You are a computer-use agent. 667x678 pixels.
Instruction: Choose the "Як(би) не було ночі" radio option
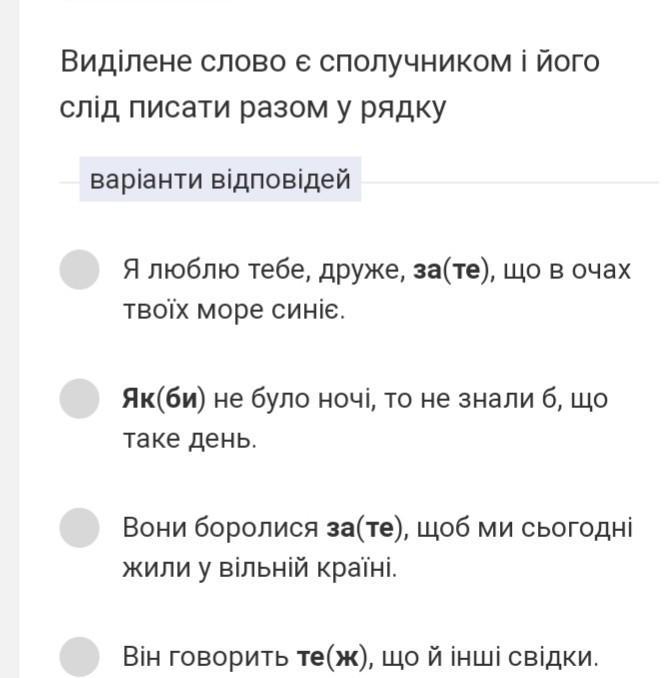click(79, 399)
